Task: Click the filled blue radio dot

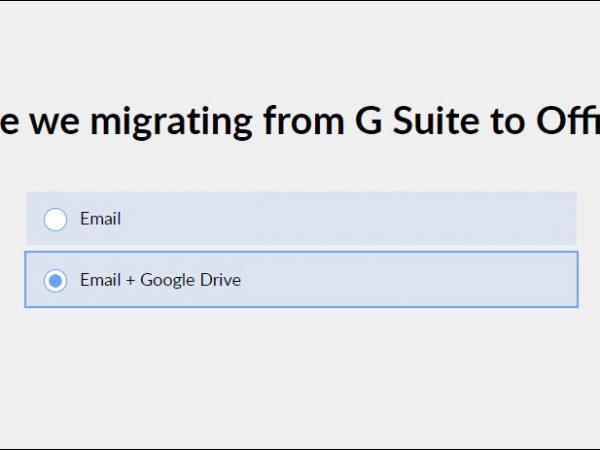Action: (x=56, y=280)
